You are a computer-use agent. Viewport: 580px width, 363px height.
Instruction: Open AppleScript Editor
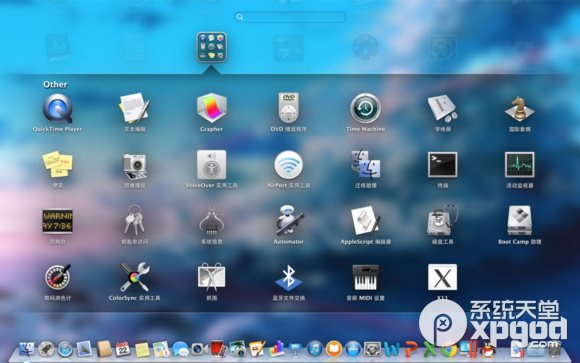point(365,221)
